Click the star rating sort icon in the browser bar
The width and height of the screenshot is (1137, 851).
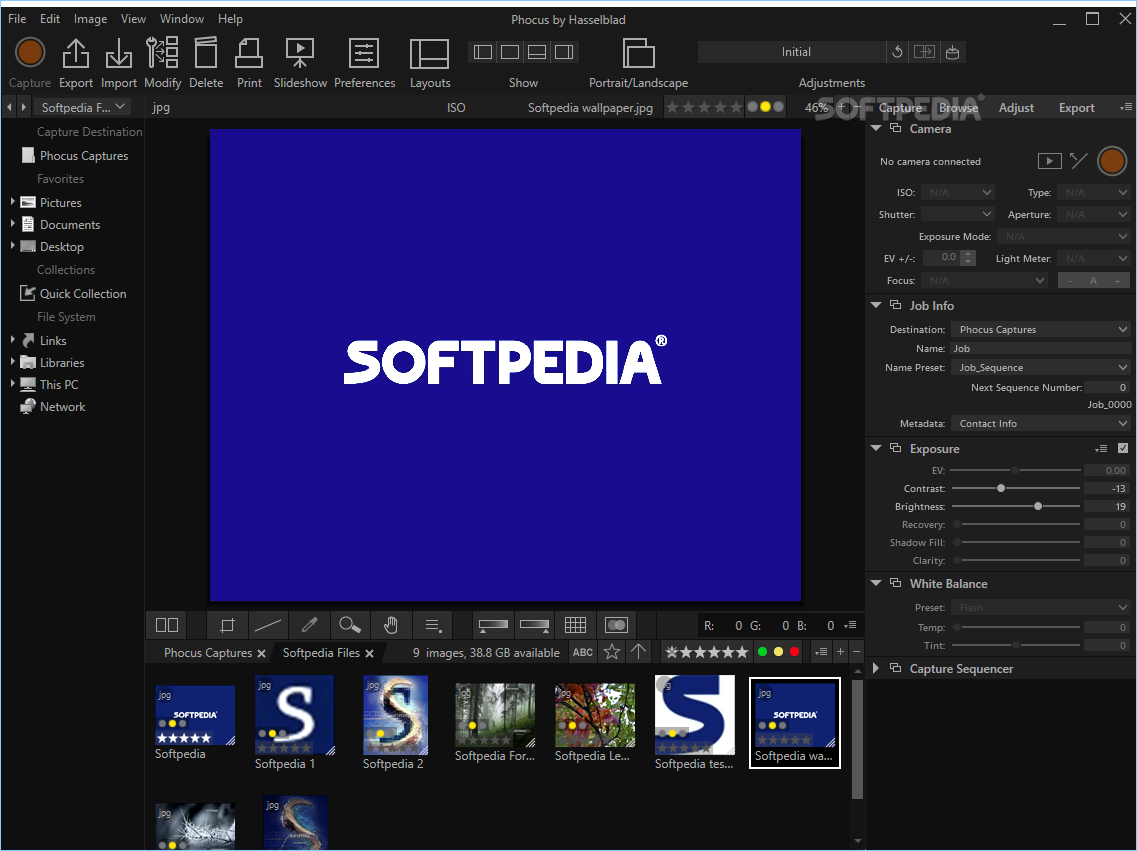pyautogui.click(x=612, y=652)
